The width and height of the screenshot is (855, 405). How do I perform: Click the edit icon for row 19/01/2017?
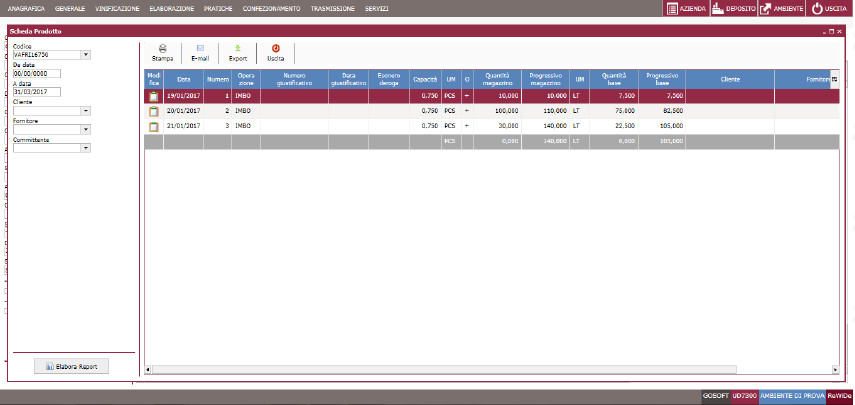[153, 97]
